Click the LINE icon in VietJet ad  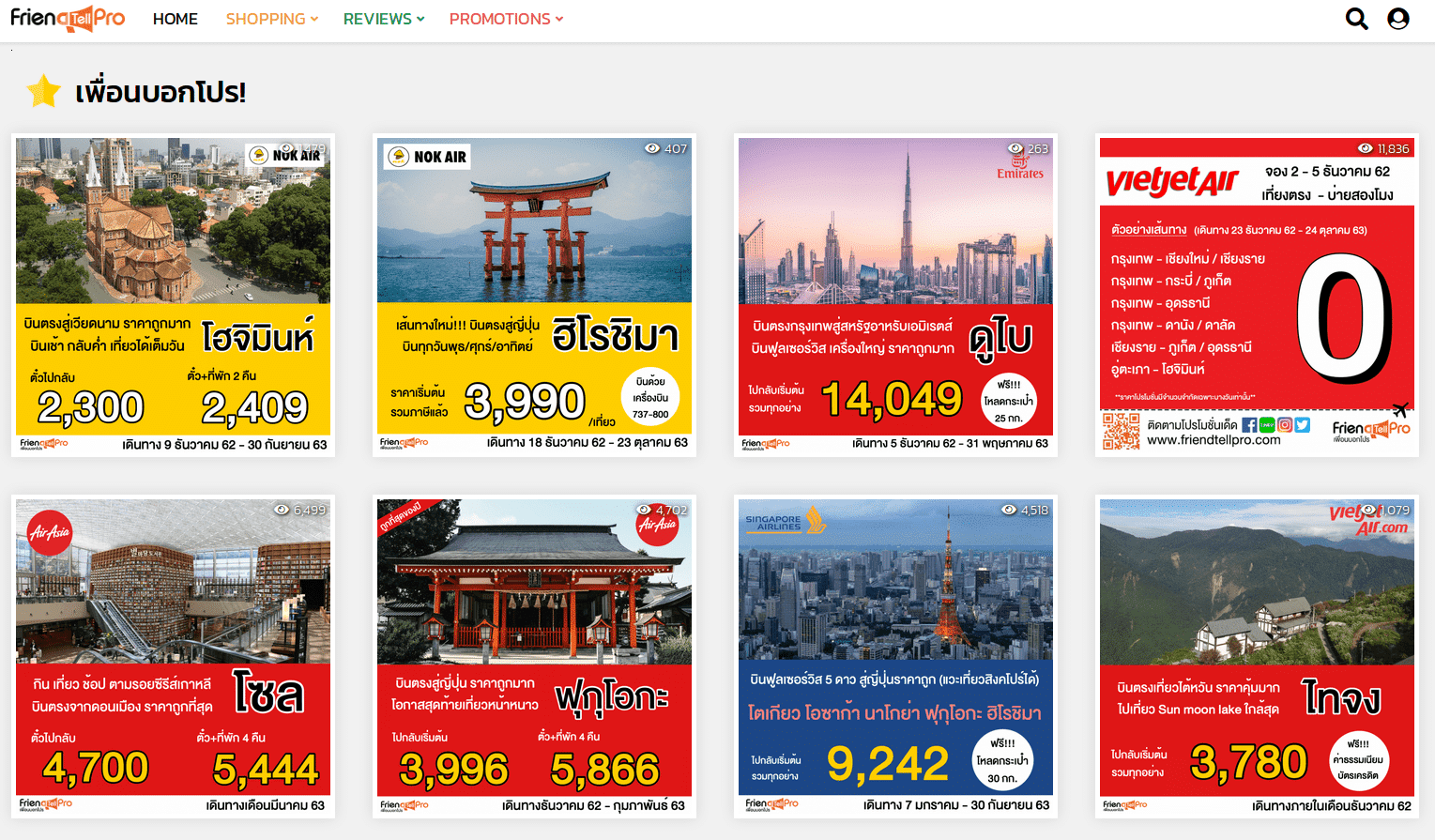tap(1267, 425)
